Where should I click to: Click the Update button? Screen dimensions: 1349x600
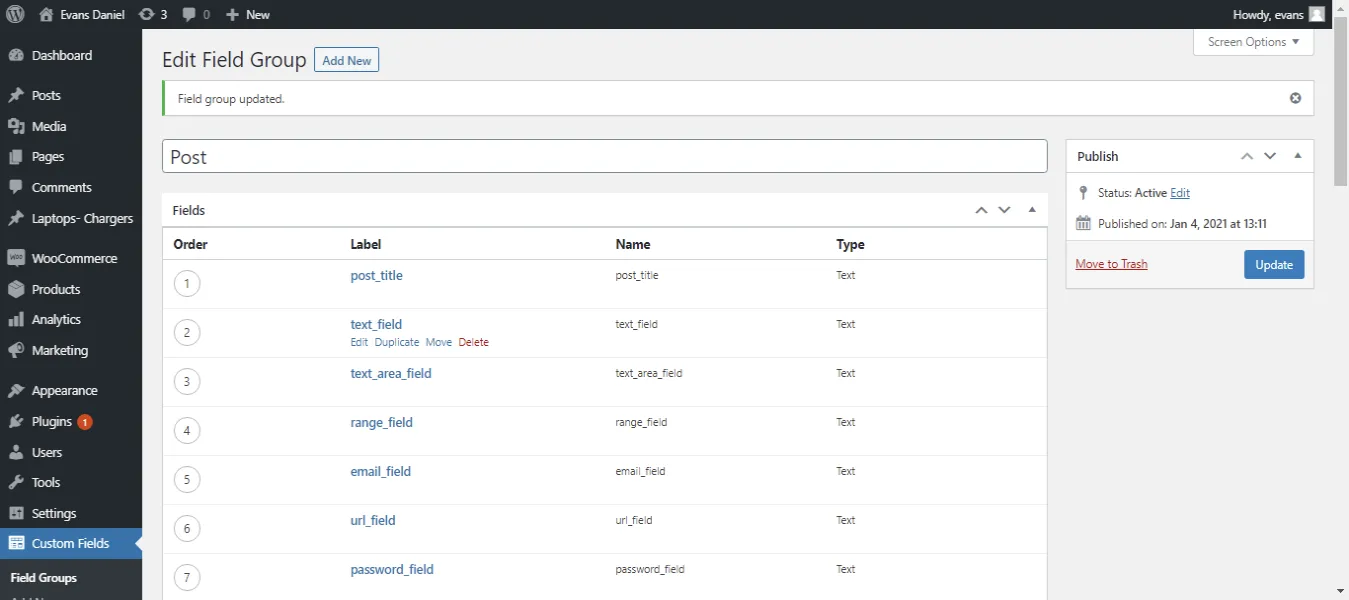(x=1274, y=265)
